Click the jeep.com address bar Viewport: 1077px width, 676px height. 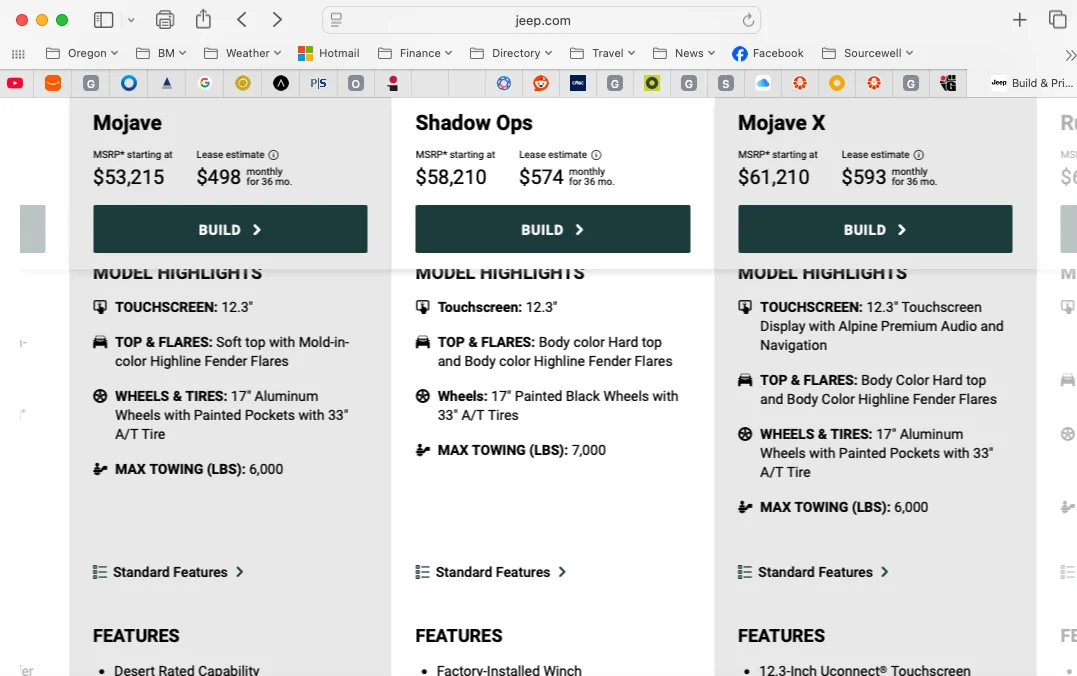coord(541,20)
